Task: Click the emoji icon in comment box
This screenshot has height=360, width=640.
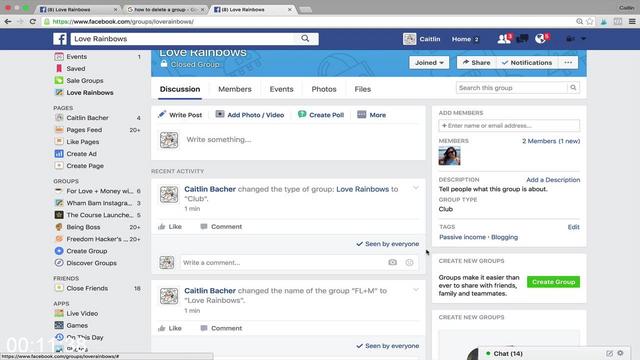Action: coord(409,262)
